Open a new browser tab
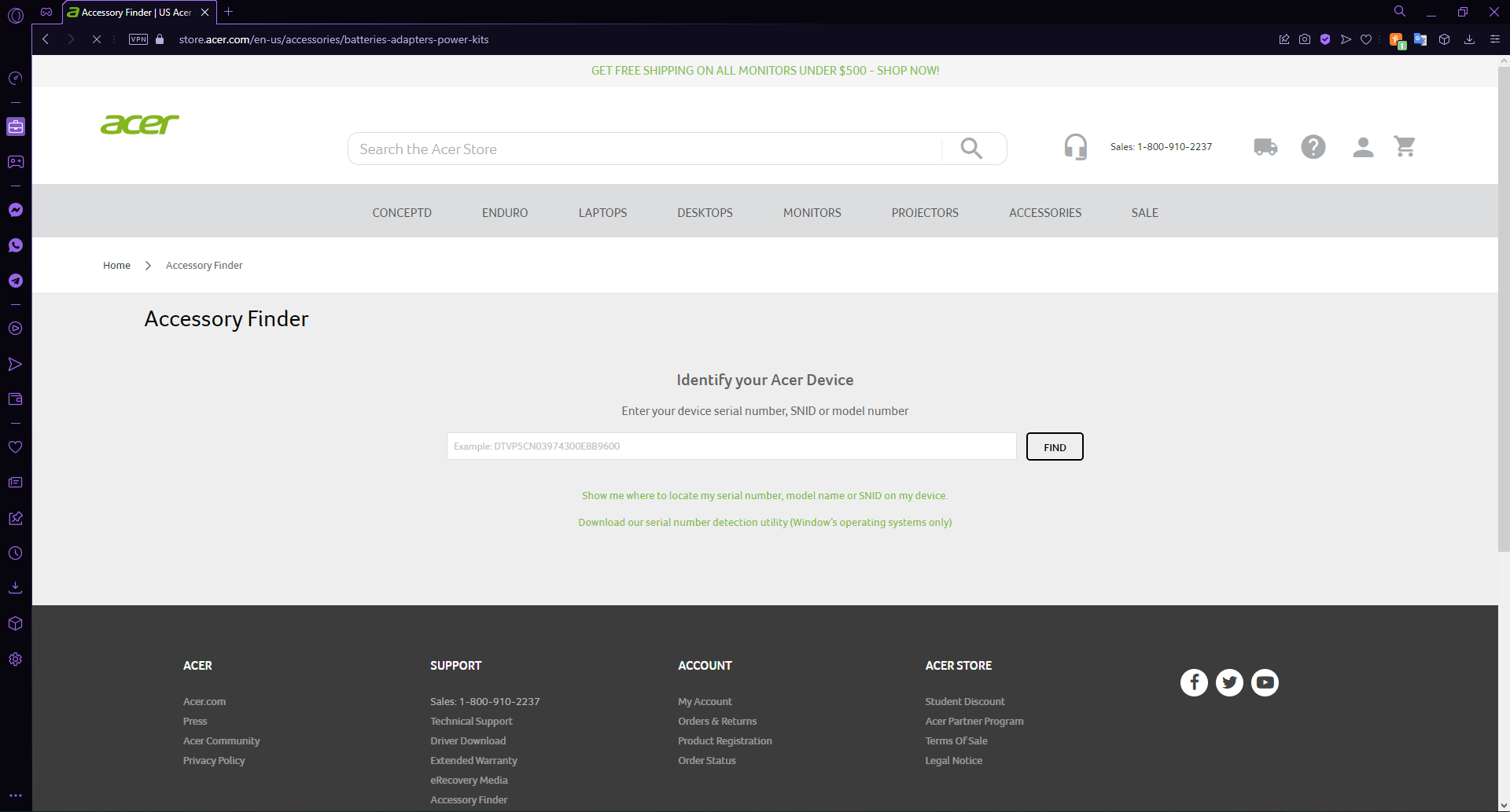Screen dimensions: 1510x812 [229, 12]
